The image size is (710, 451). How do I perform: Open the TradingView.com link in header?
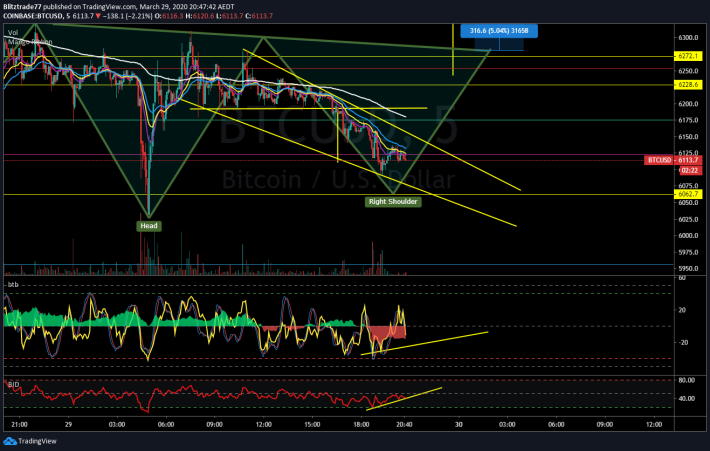pos(109,7)
